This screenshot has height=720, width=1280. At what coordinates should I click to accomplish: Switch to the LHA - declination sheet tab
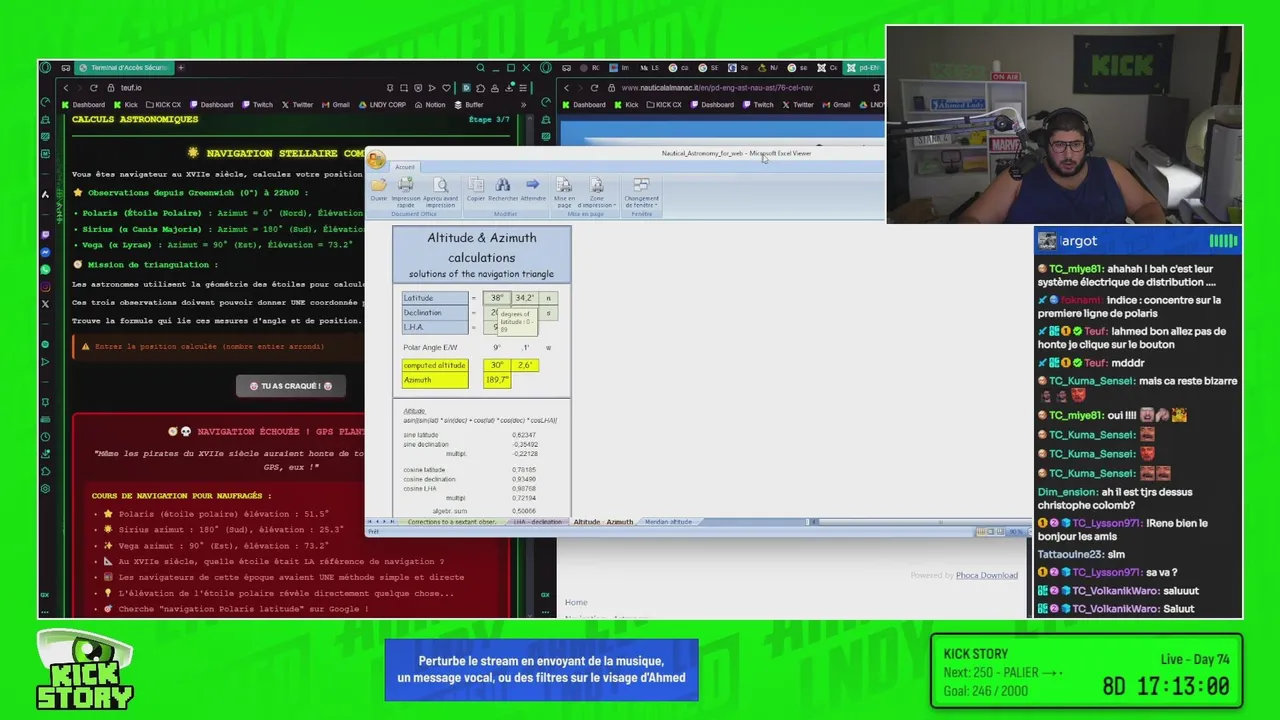[537, 522]
